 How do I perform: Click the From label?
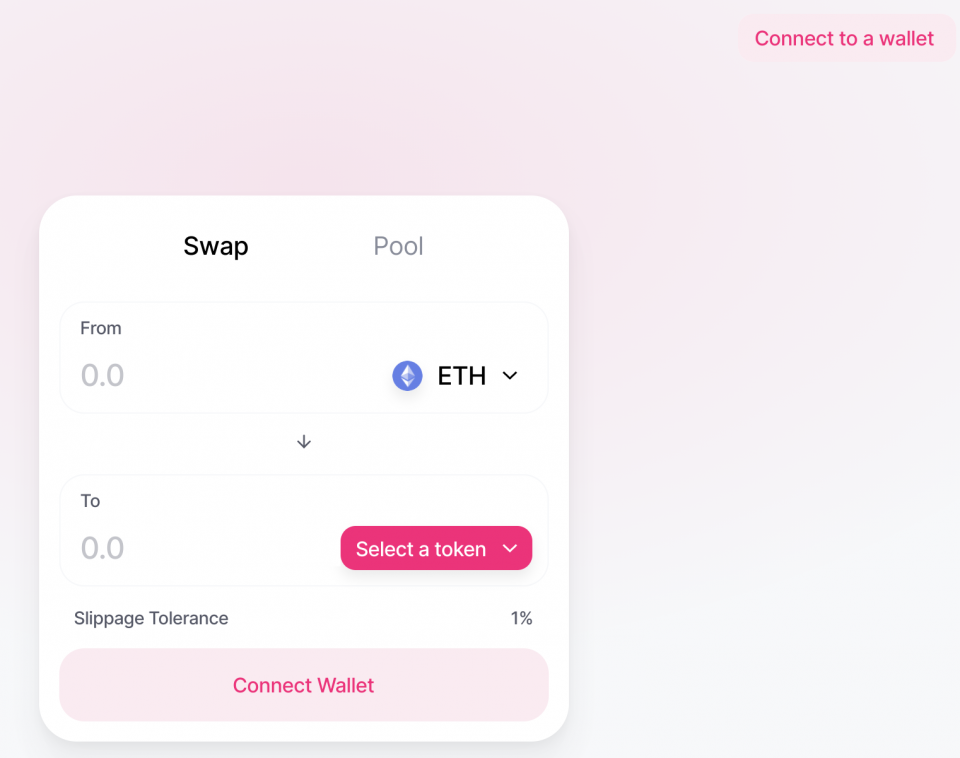point(101,328)
